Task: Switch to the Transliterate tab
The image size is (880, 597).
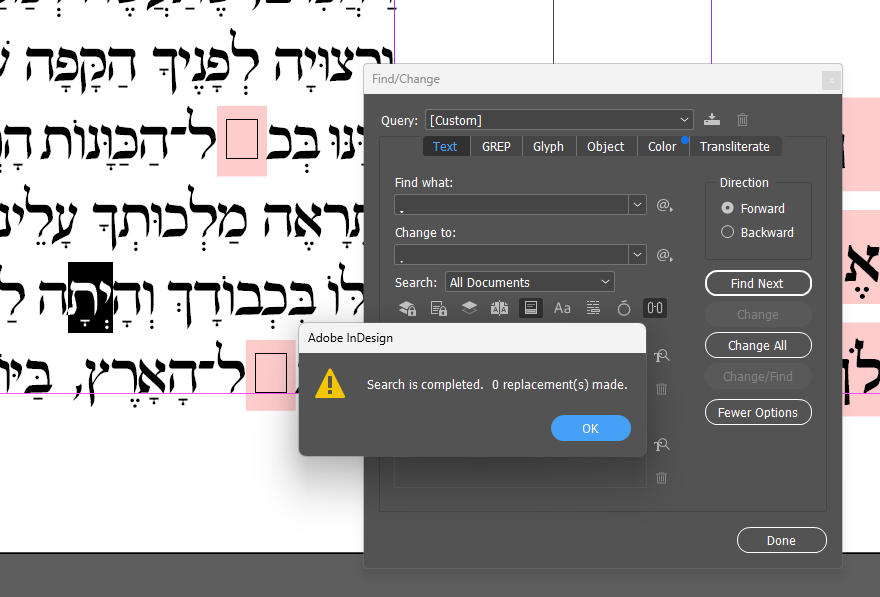Action: [735, 146]
